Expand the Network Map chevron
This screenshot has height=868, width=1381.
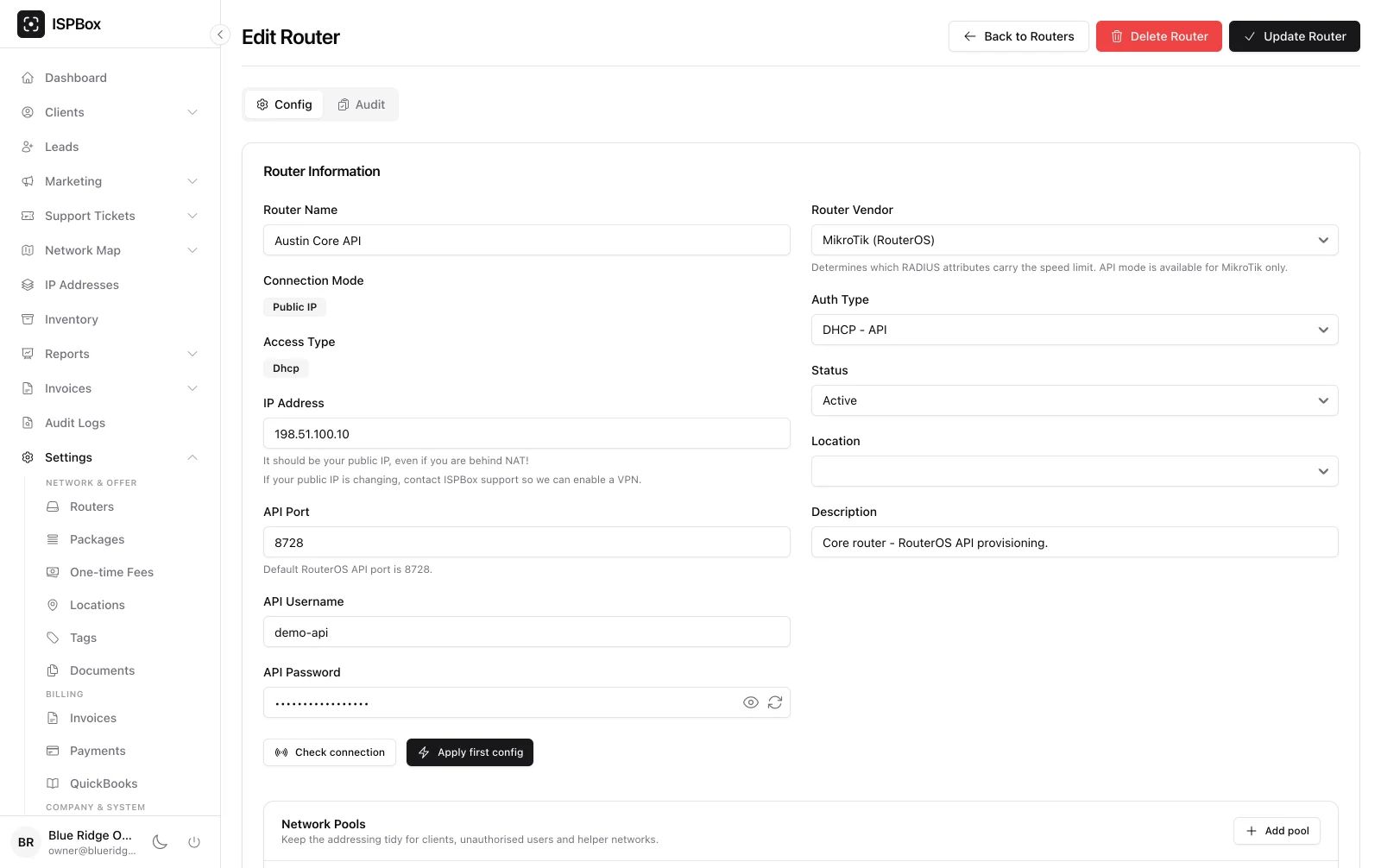[x=192, y=250]
